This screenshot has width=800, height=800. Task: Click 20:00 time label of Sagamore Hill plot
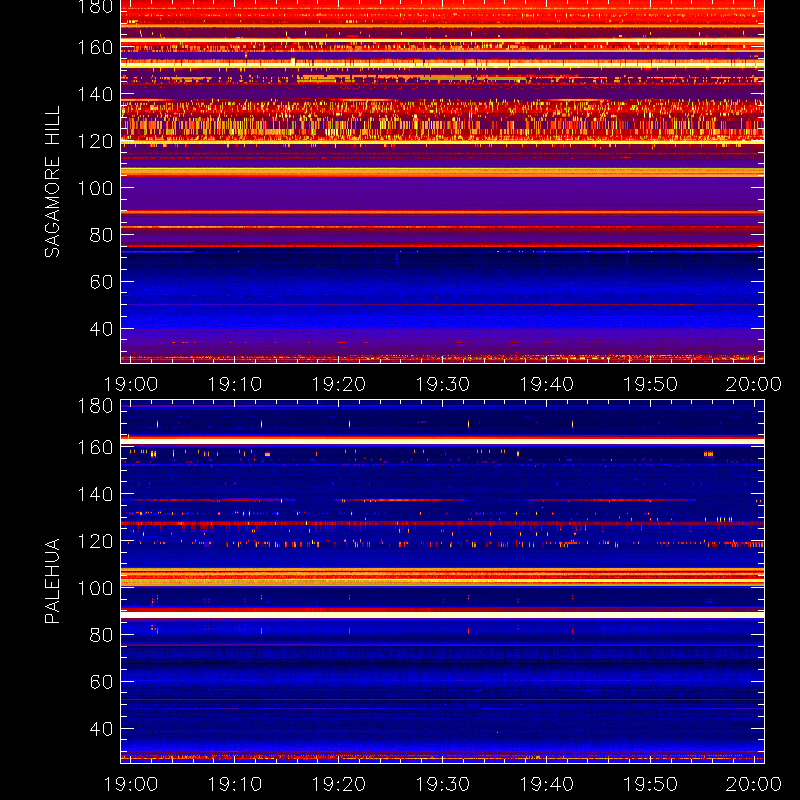[754, 384]
